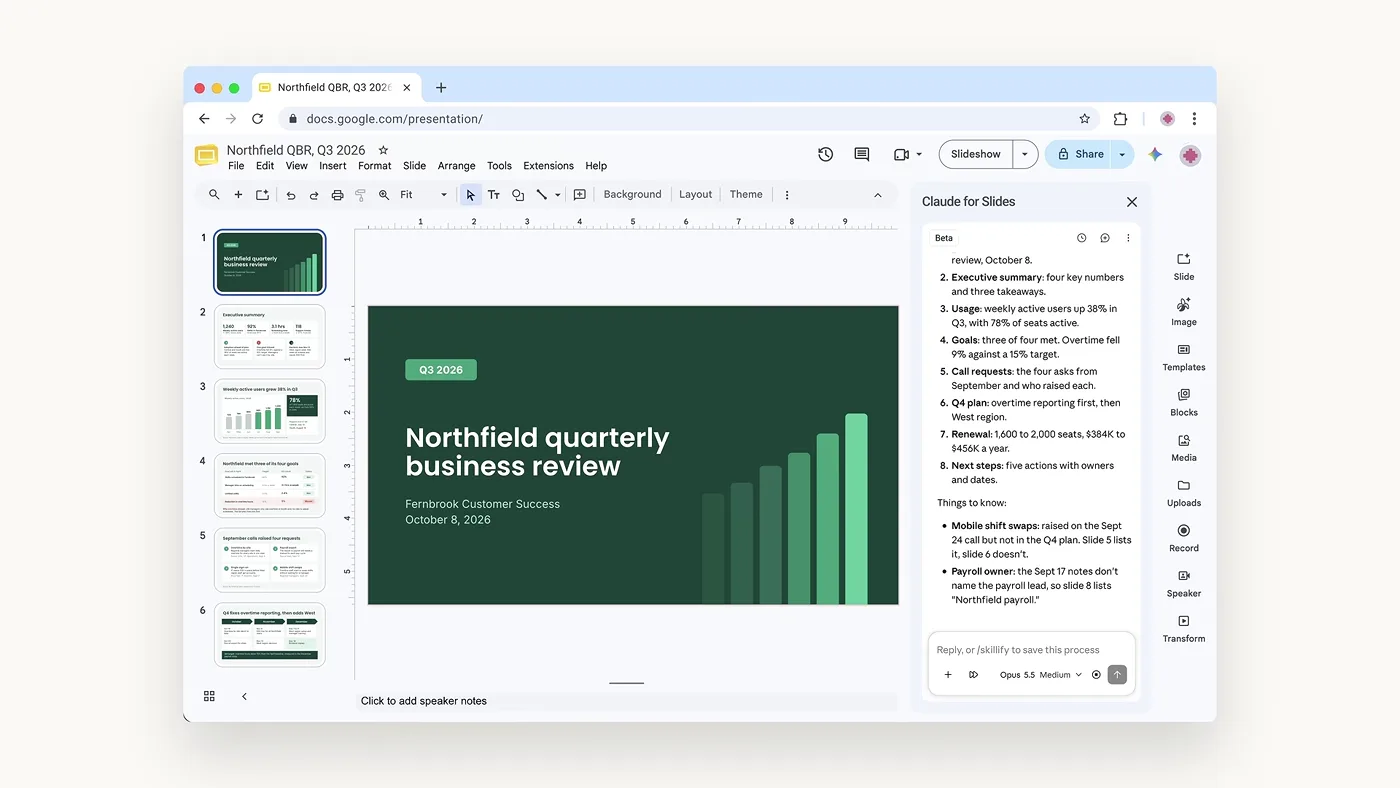Click the speaker notes area
This screenshot has width=1400, height=788.
point(627,701)
